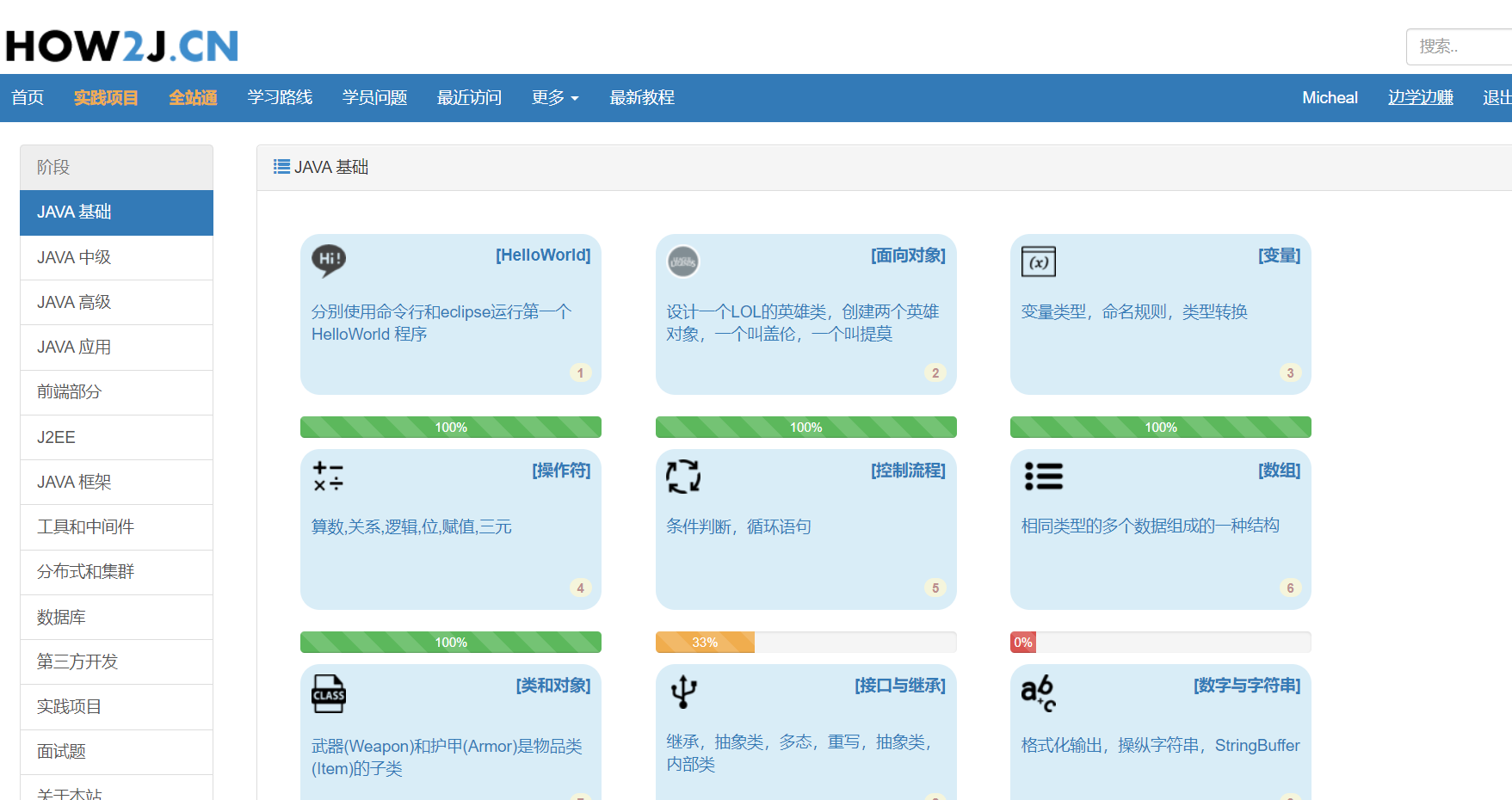
Task: Select 实践项目 stage in sidebar
Action: [116, 707]
